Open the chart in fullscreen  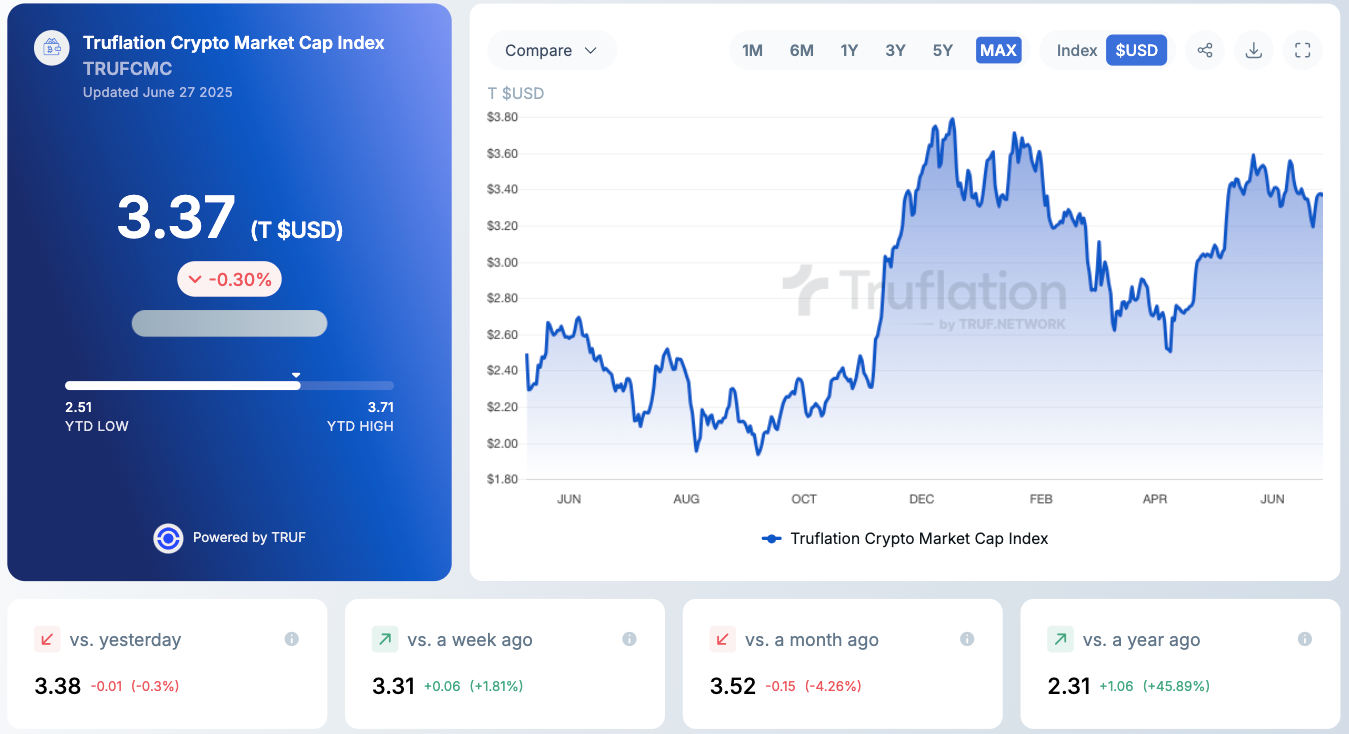(x=1302, y=50)
